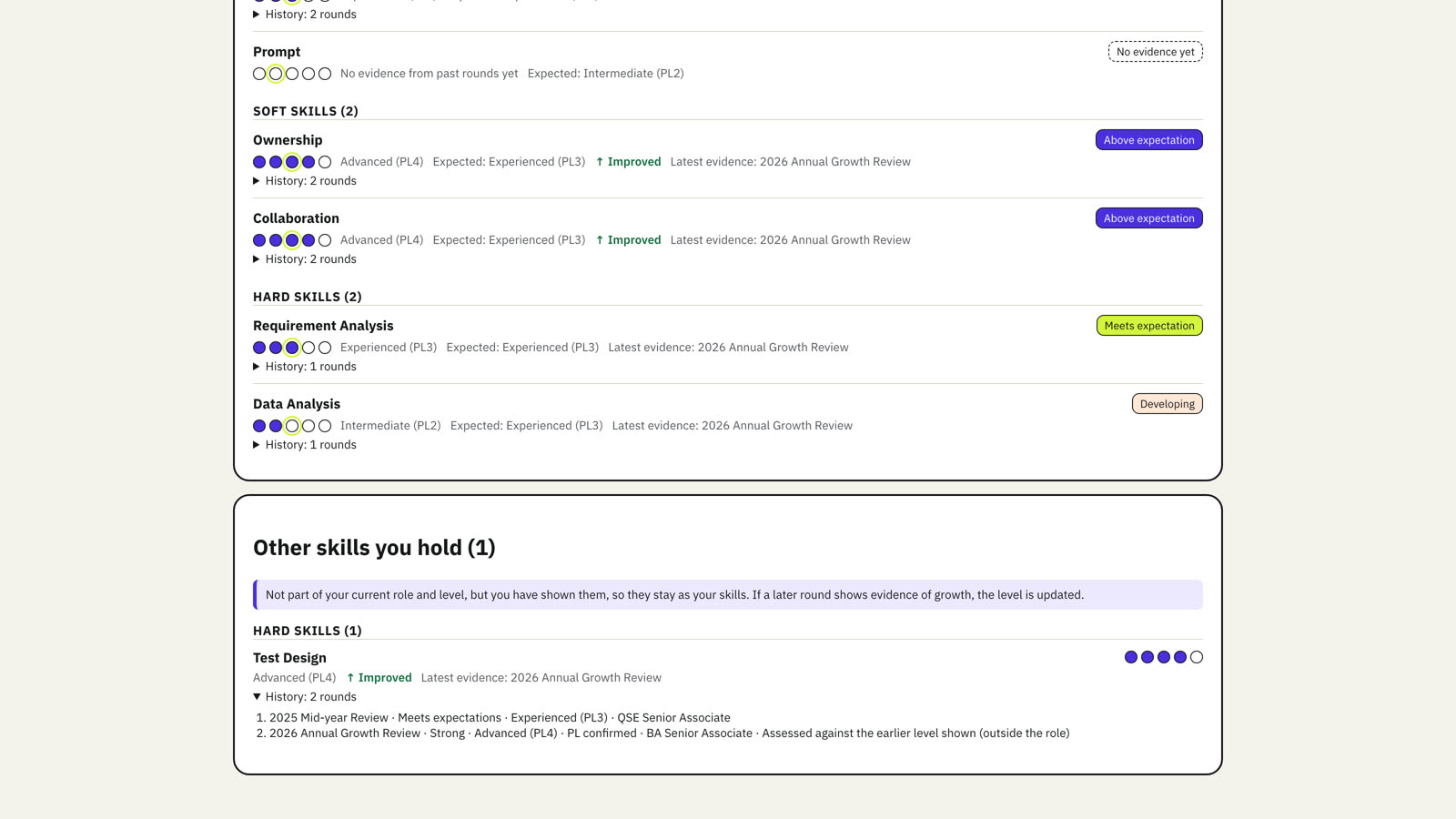
Task: Expand Collaboration history of 2 rounds
Action: (305, 259)
